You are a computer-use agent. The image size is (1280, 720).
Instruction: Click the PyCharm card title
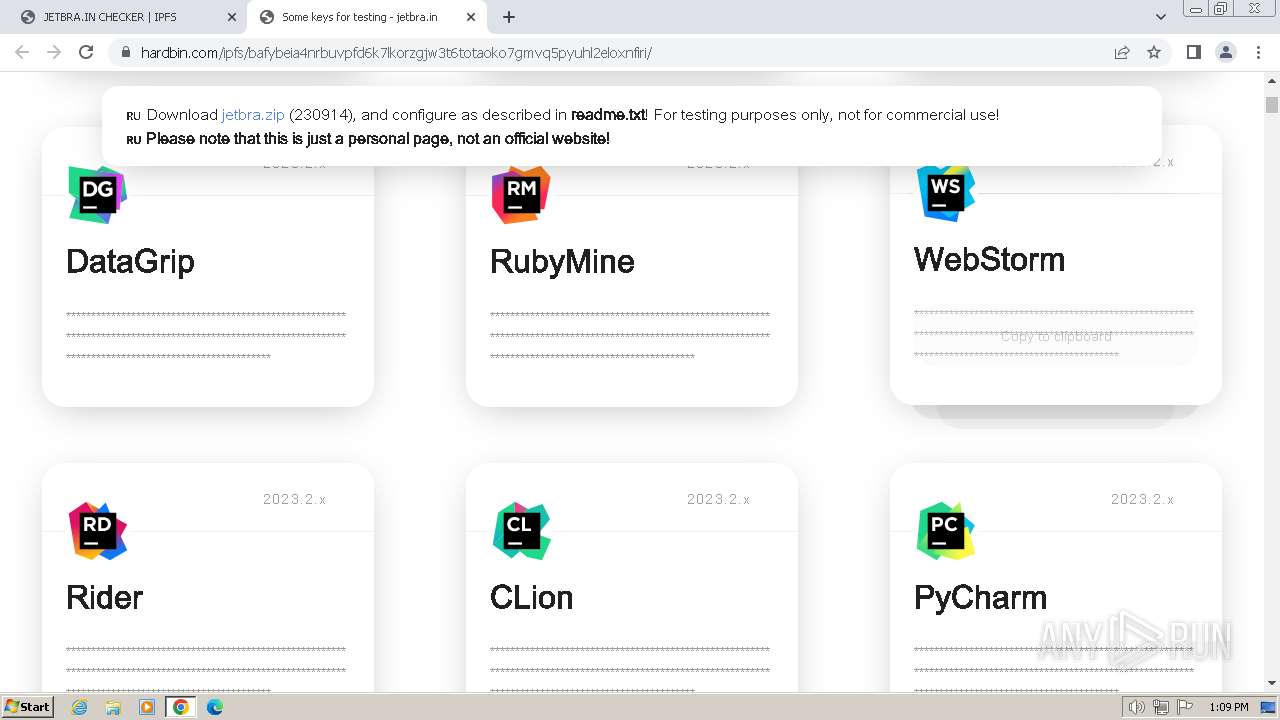[x=980, y=598]
